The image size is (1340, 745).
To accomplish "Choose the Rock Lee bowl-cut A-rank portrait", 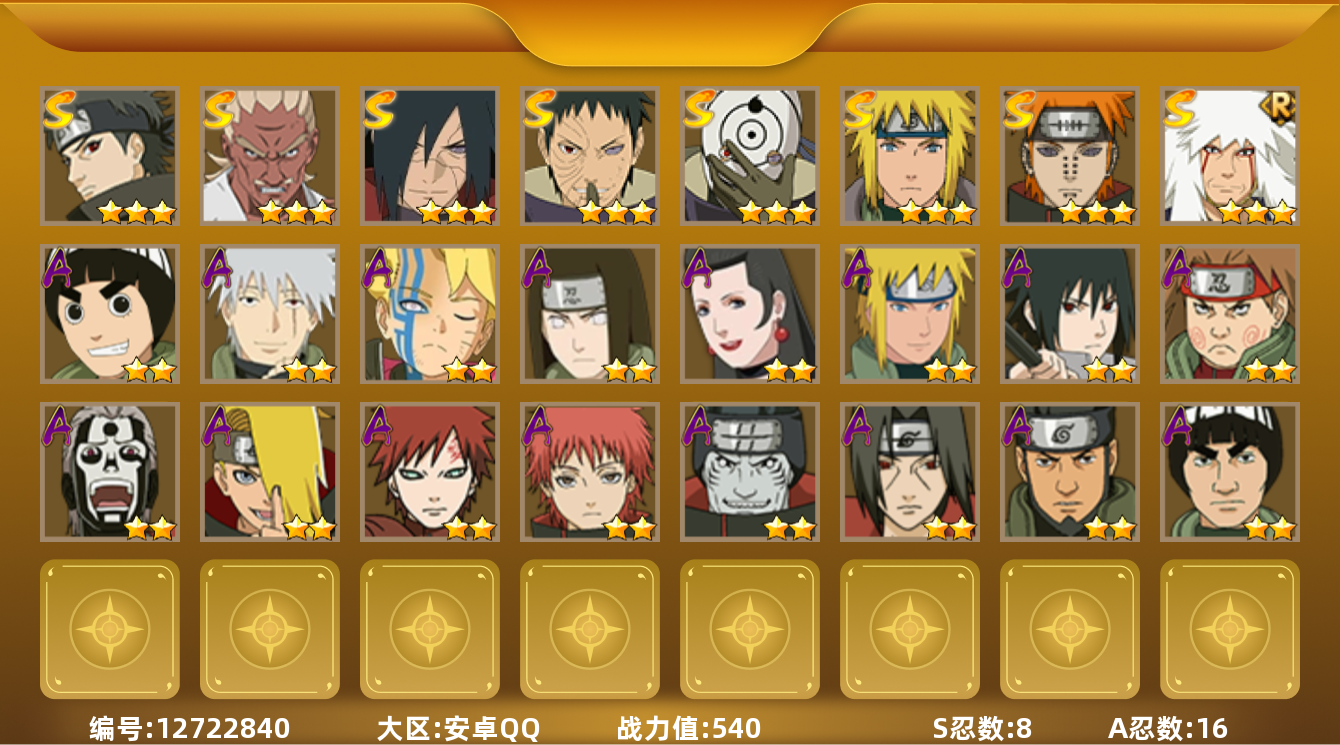I will coord(110,314).
